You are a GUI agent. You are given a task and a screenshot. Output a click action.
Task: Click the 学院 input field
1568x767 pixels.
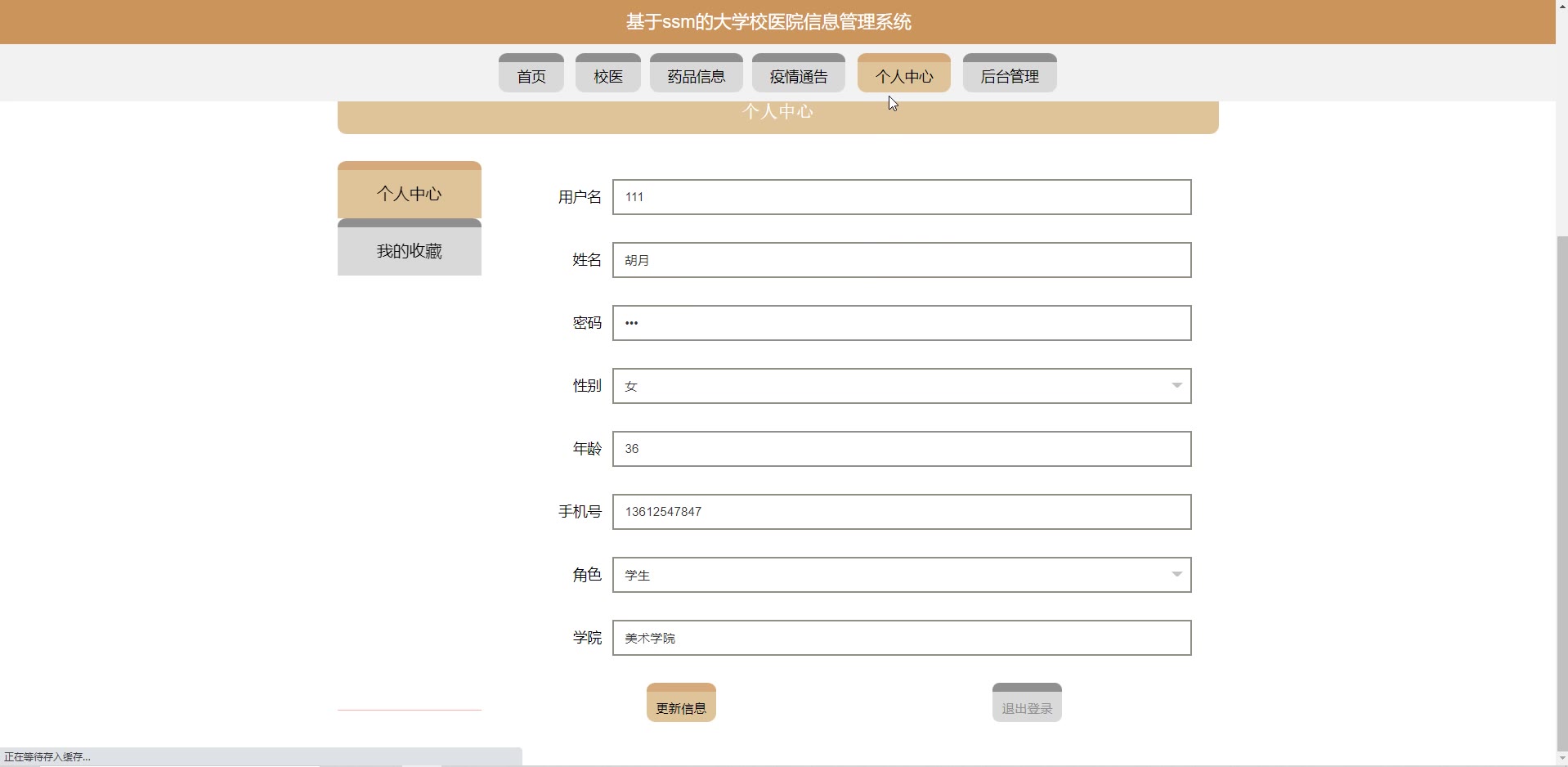tap(901, 638)
